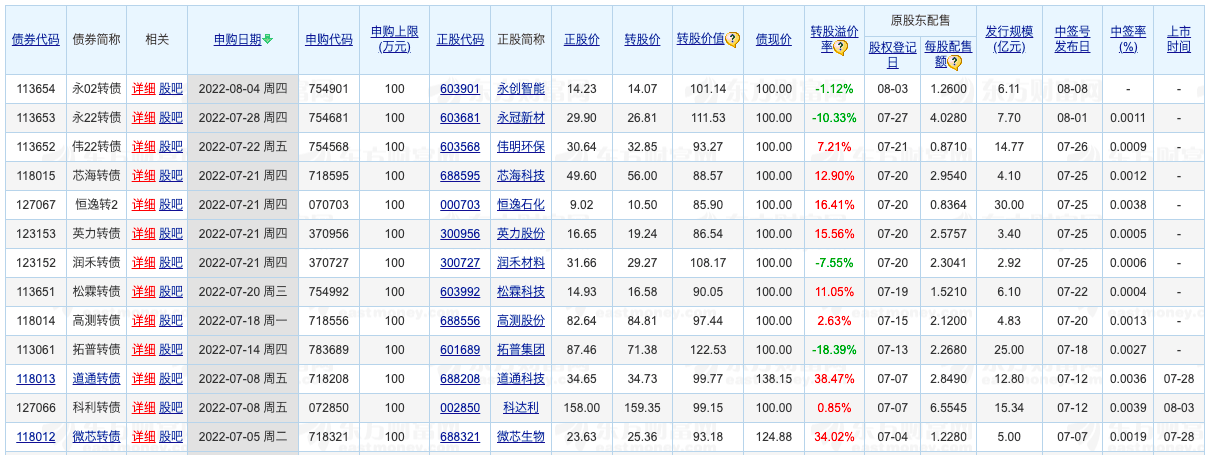Screen dimensions: 1208x455
Task: Open stock name link 高测股份
Action: (x=521, y=321)
